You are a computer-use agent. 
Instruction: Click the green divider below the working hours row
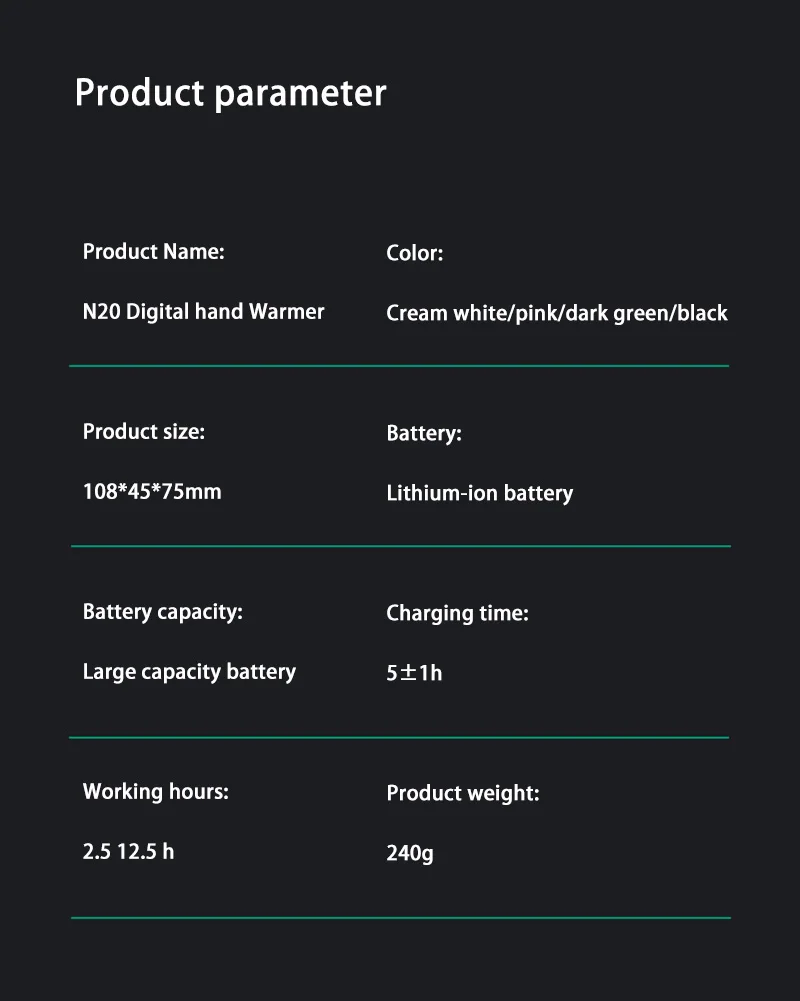point(400,917)
